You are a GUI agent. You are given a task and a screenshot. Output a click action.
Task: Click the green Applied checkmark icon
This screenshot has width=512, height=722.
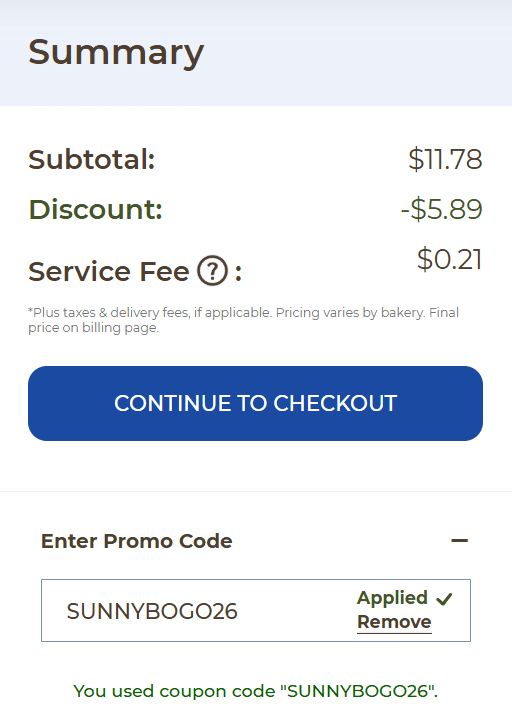[444, 599]
